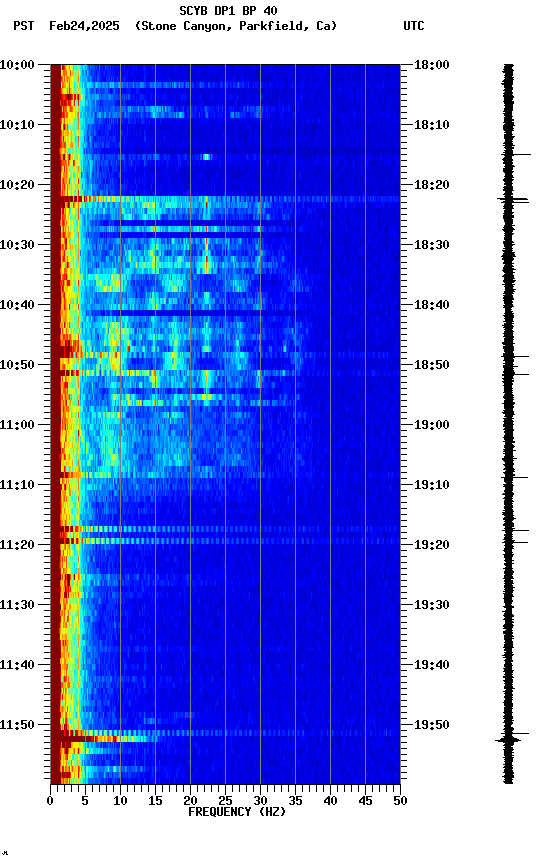Click the 19:40 UTC time label
This screenshot has height=864, width=552.
431,665
